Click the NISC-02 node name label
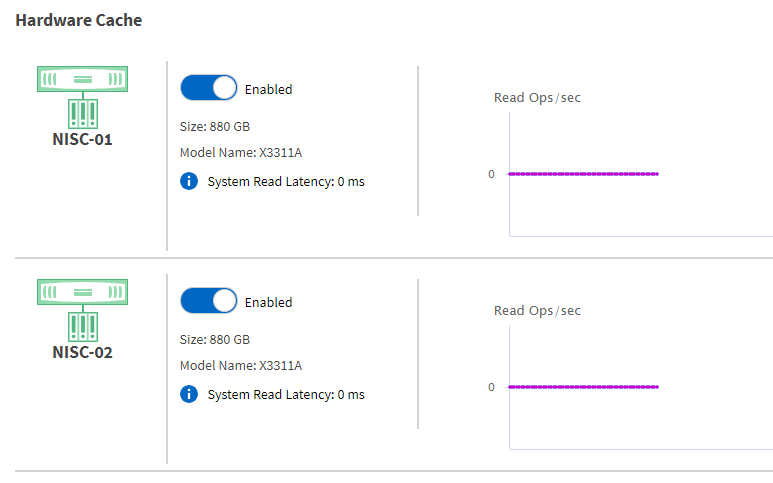The width and height of the screenshot is (773, 483). tap(82, 352)
